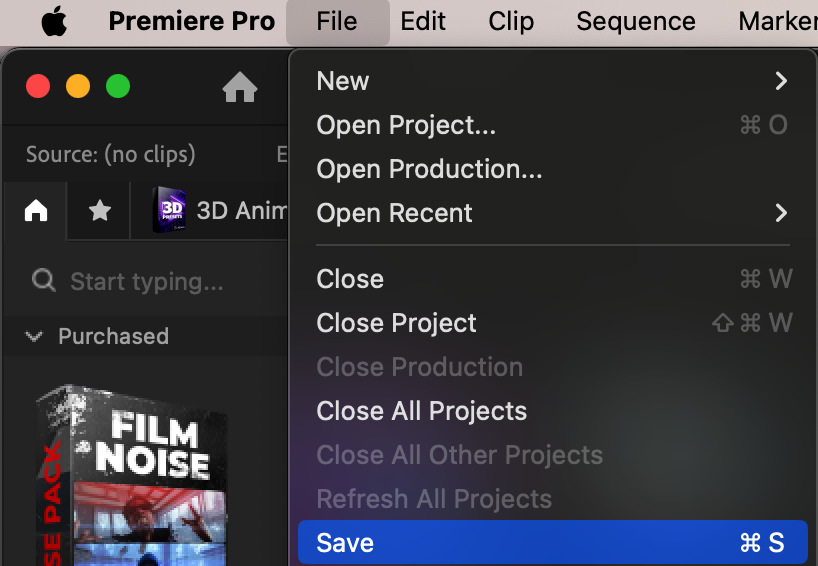
Task: Open the favorites star tab
Action: coord(100,210)
